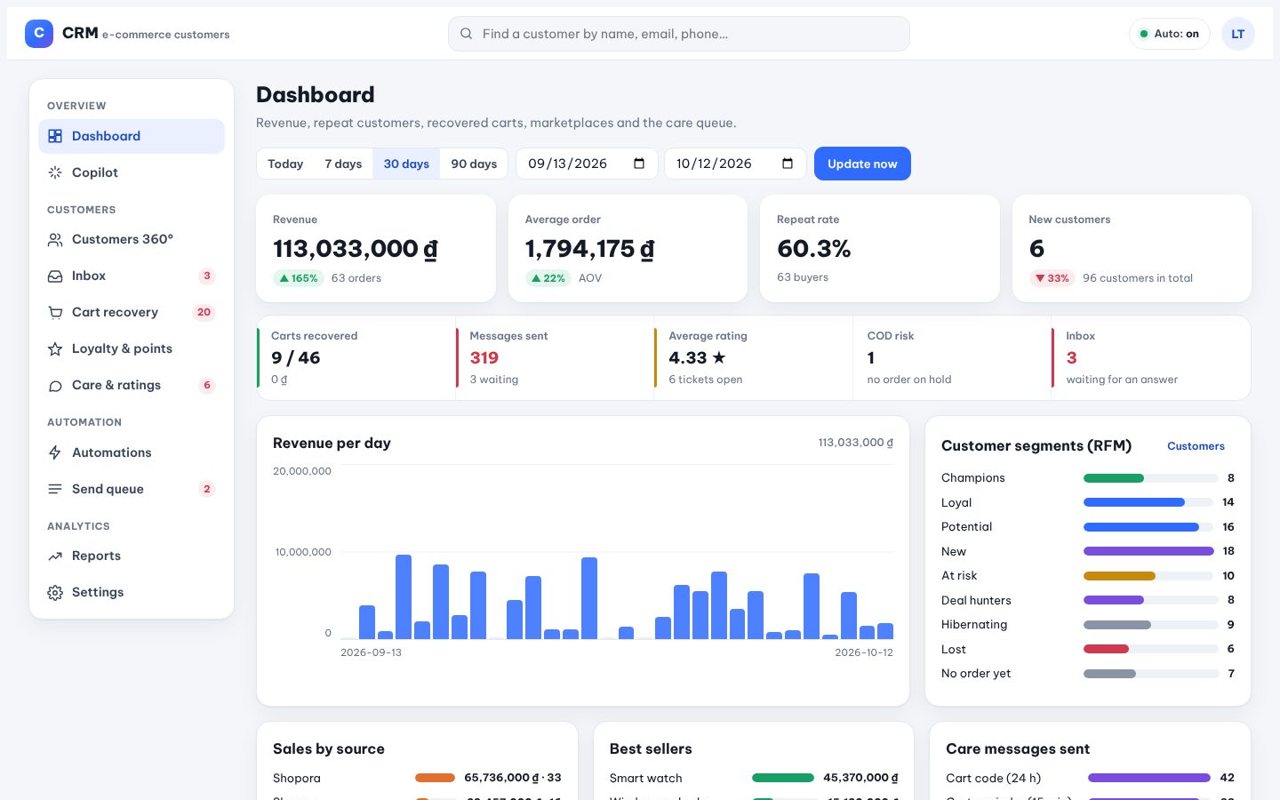Click the 09/13/2026 start date field
The image size is (1280, 800).
tap(587, 164)
